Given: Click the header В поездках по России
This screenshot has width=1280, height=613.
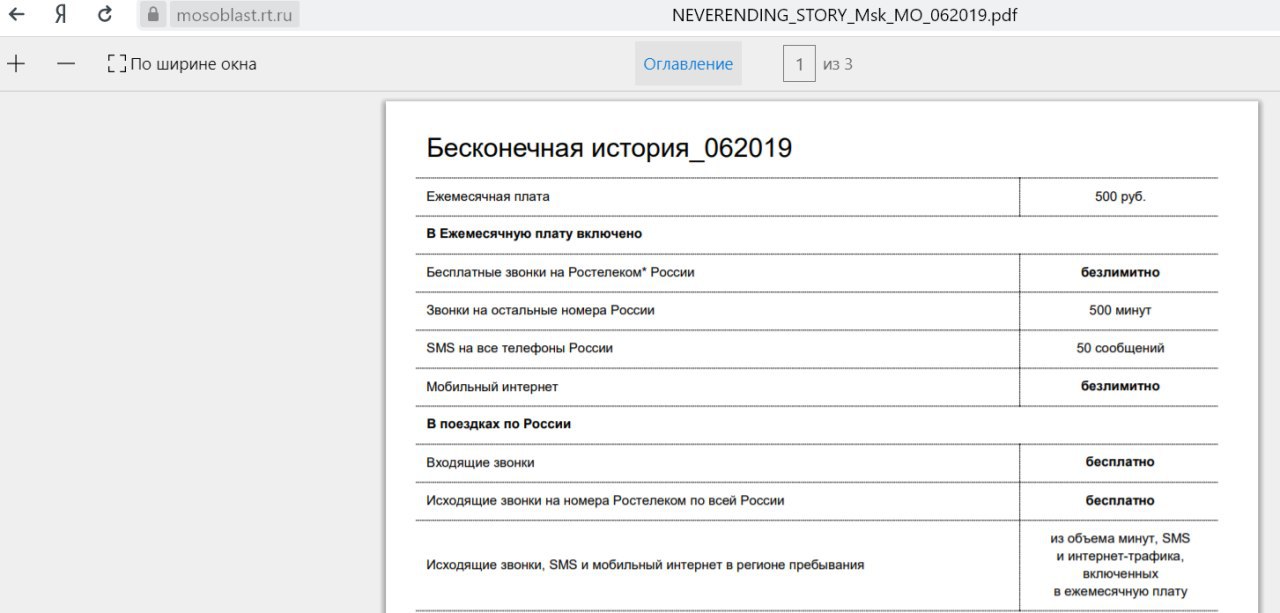Looking at the screenshot, I should [x=498, y=424].
